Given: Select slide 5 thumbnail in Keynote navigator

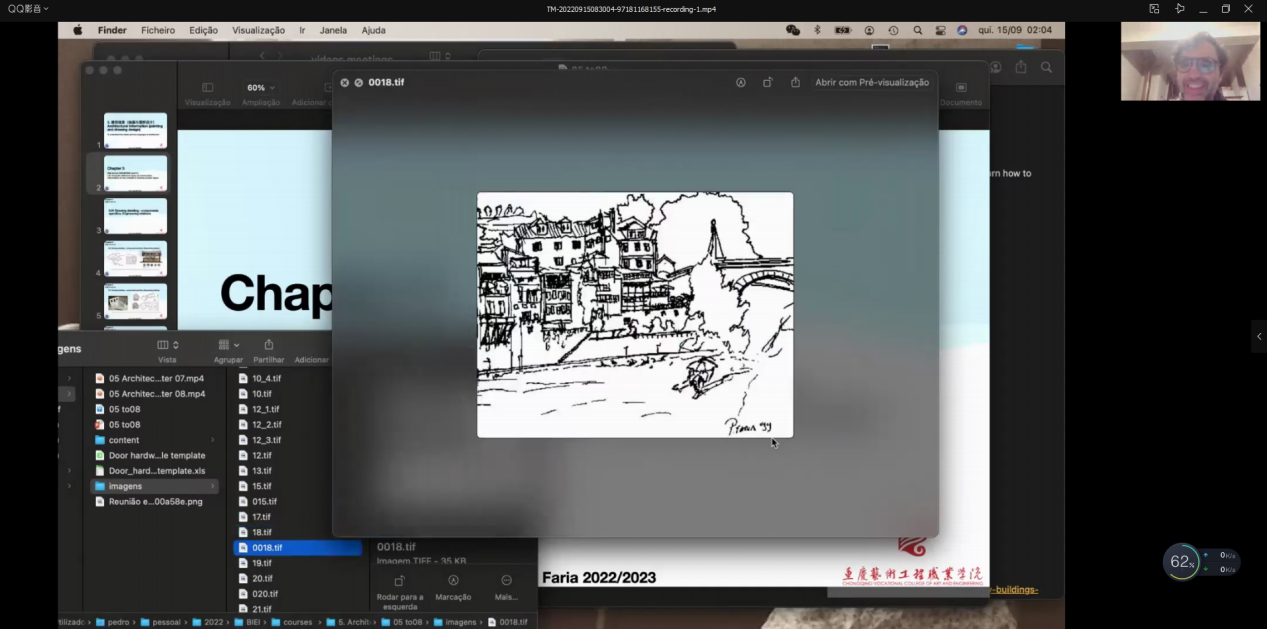Looking at the screenshot, I should pyautogui.click(x=135, y=301).
